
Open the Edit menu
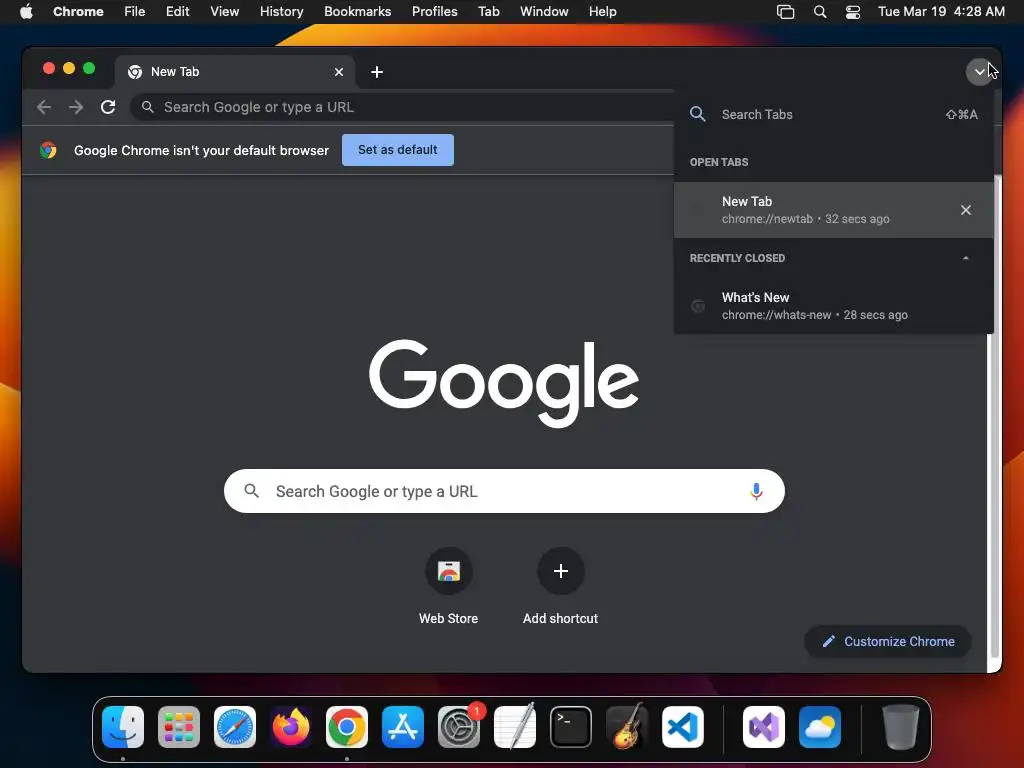(x=178, y=11)
